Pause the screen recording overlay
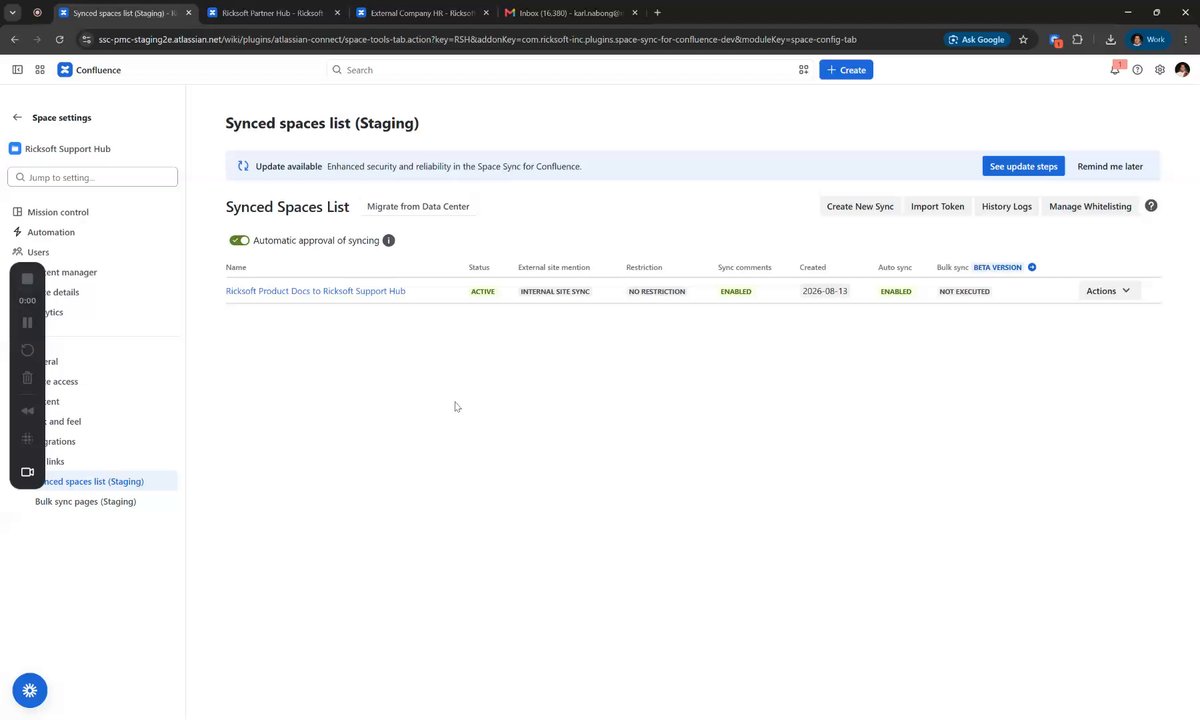This screenshot has width=1200, height=720. (x=27, y=322)
